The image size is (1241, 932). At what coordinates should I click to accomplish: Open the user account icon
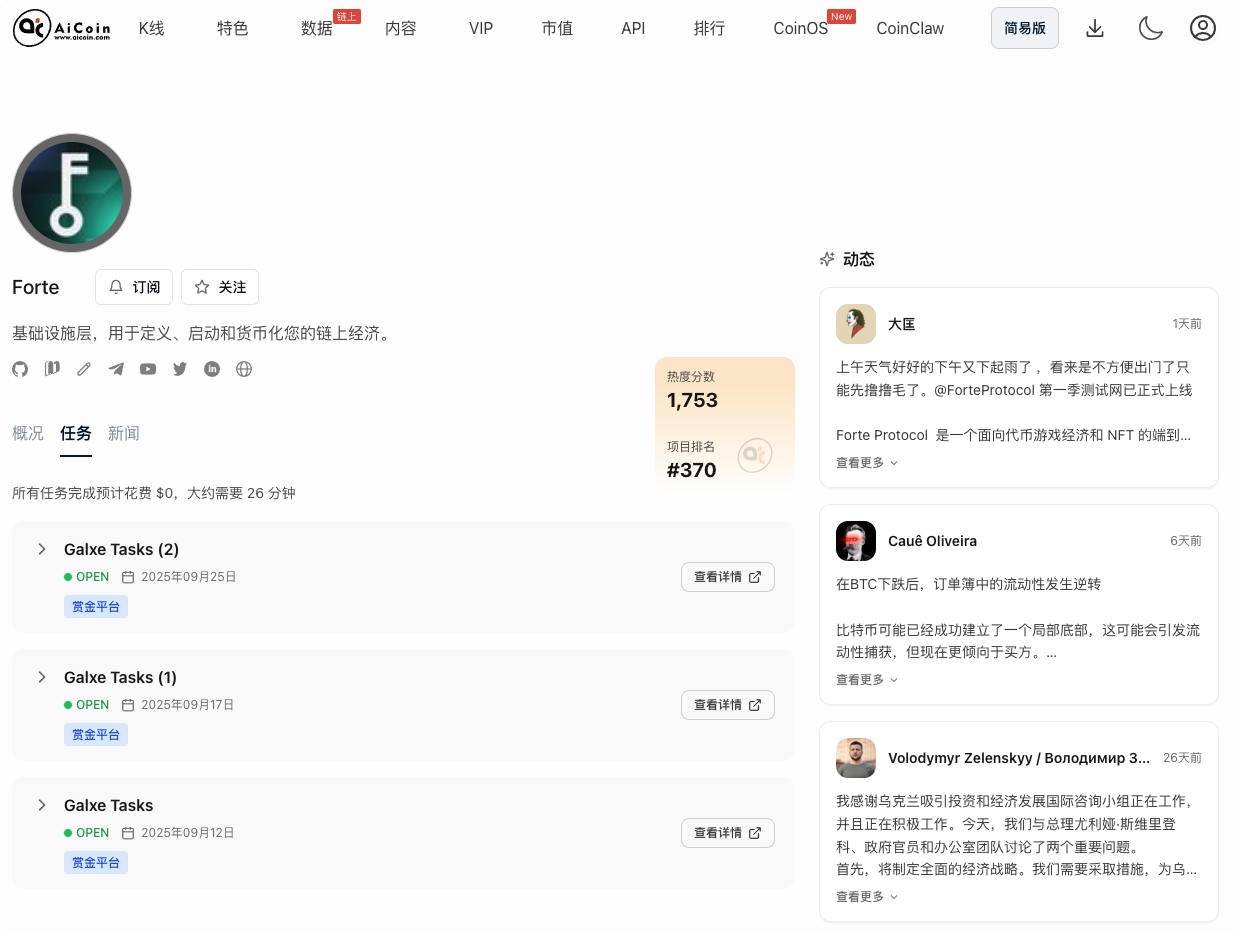(1203, 28)
